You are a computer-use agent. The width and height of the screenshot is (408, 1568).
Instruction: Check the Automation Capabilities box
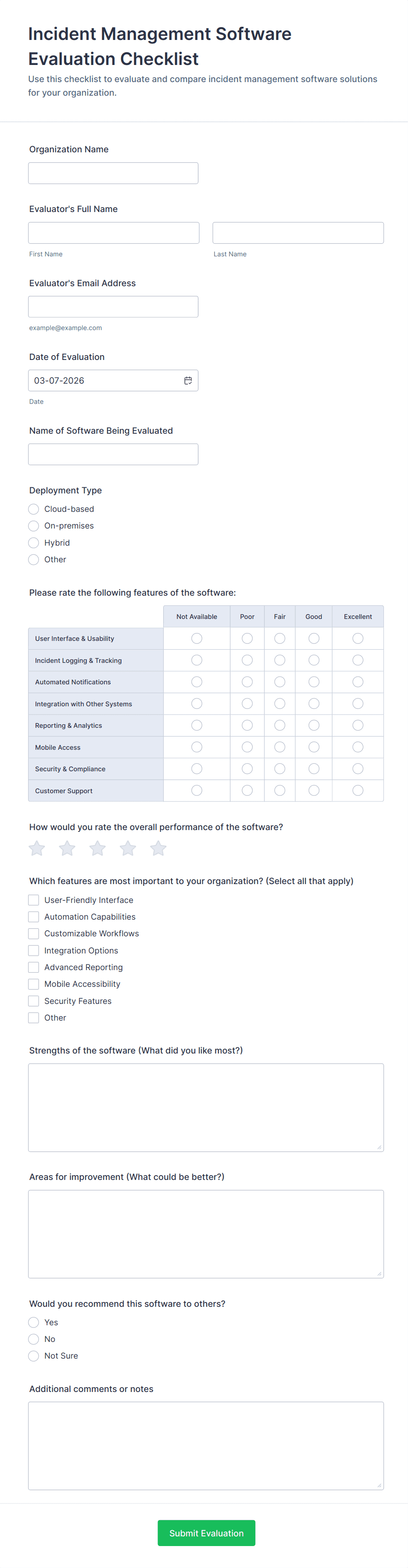[34, 917]
